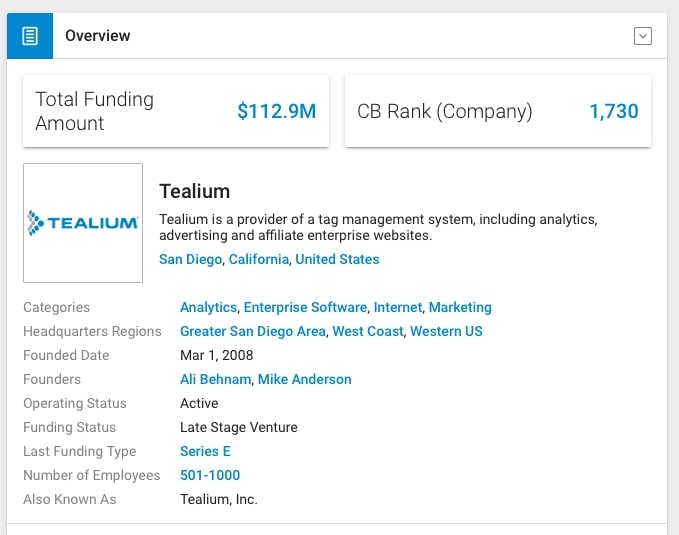
Task: Click the Tealium logo thumbnail
Action: [83, 223]
